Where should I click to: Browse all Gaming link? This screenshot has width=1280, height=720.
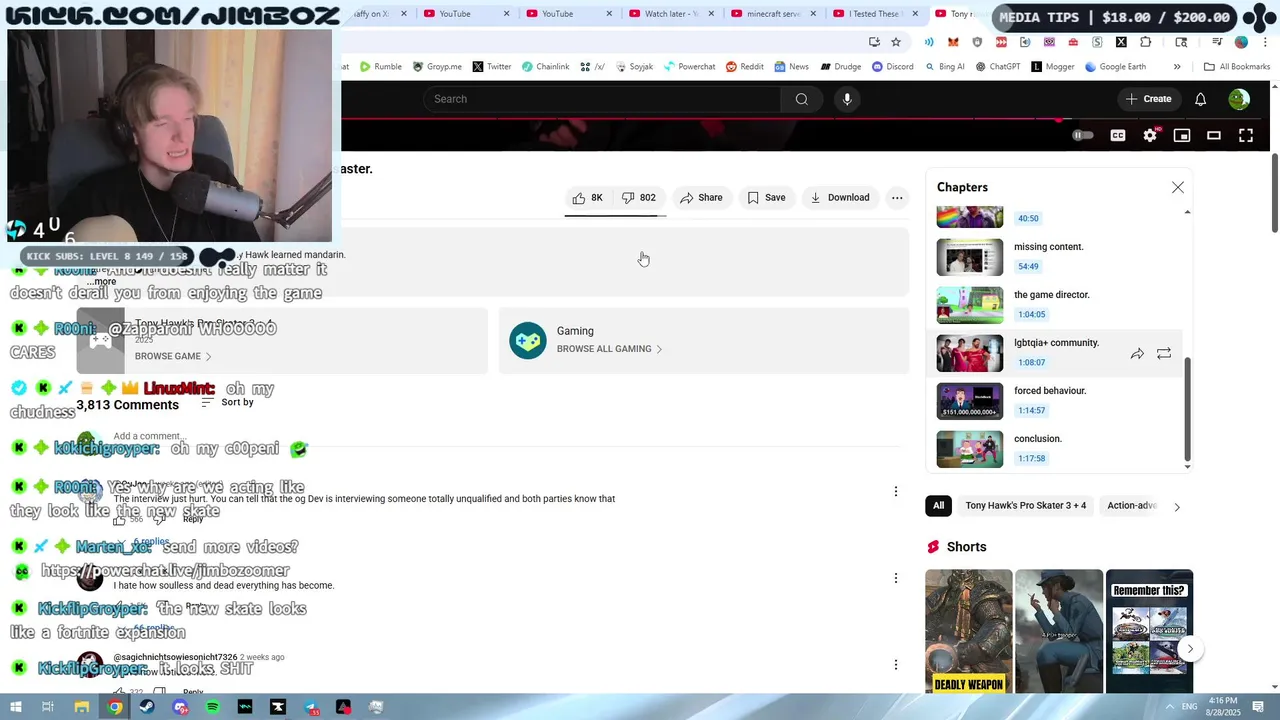tap(609, 349)
